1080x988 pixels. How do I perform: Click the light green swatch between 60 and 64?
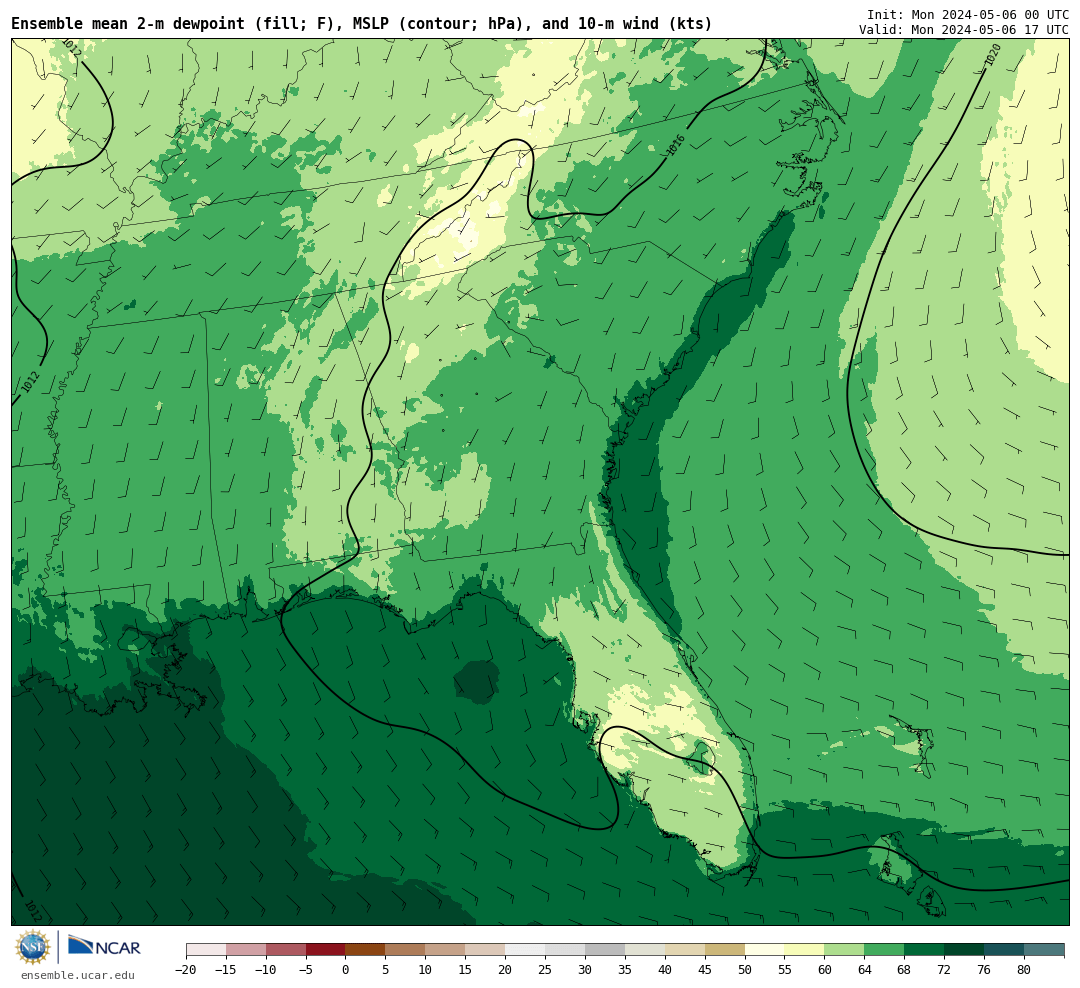pos(845,950)
